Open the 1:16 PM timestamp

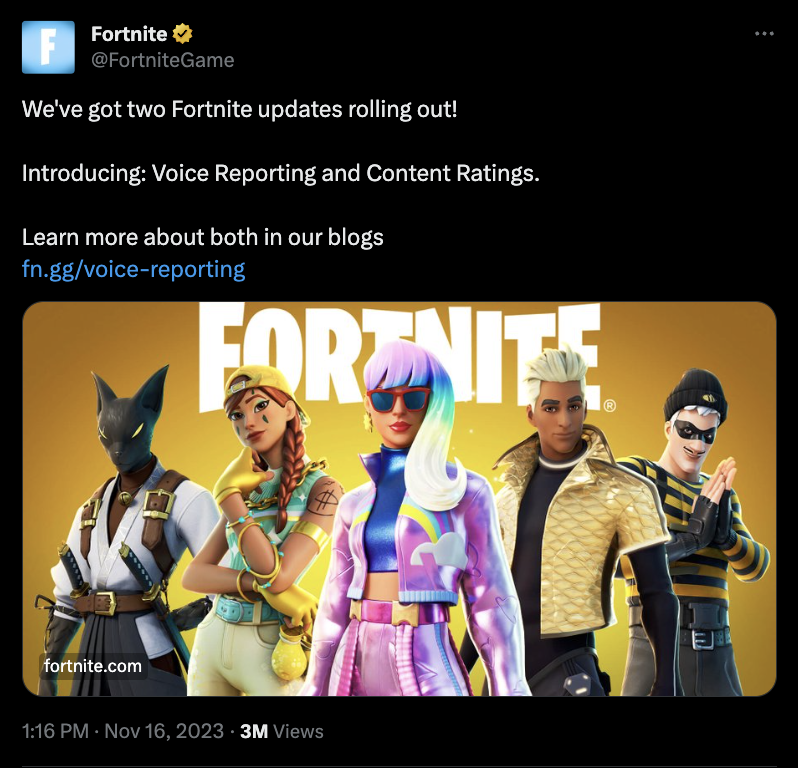[x=55, y=731]
